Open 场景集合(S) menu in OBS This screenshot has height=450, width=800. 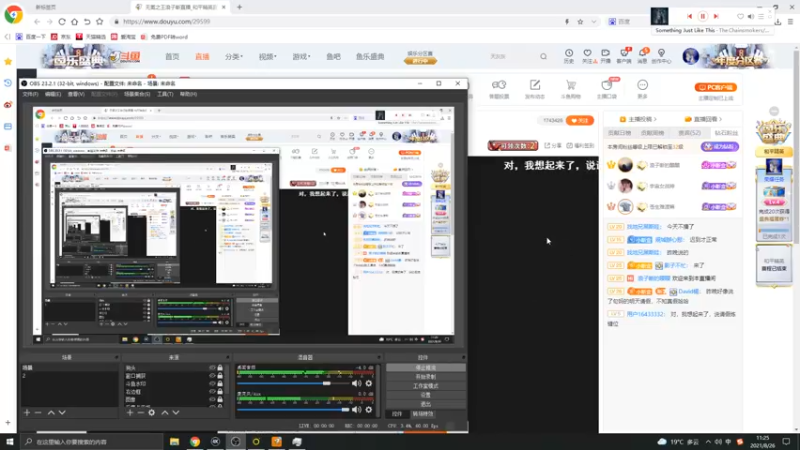pyautogui.click(x=137, y=94)
